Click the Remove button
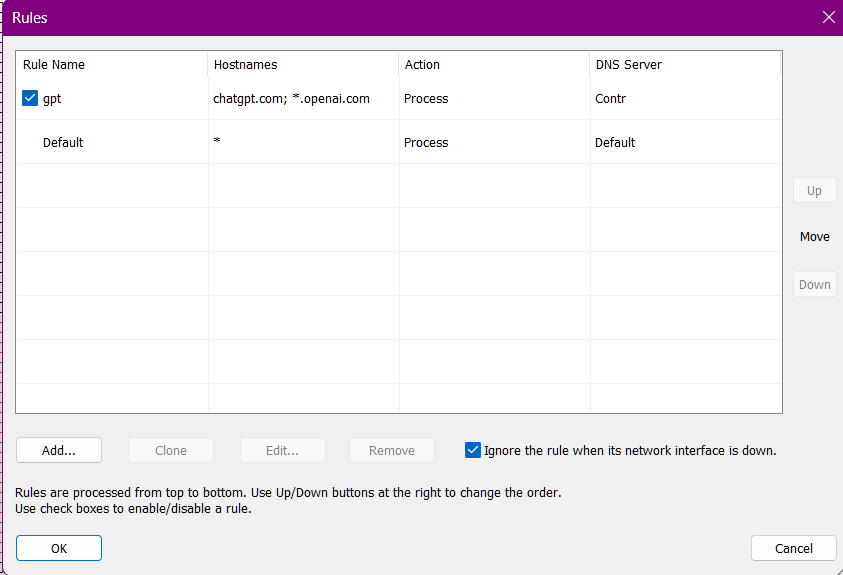This screenshot has width=843, height=575. coord(392,450)
